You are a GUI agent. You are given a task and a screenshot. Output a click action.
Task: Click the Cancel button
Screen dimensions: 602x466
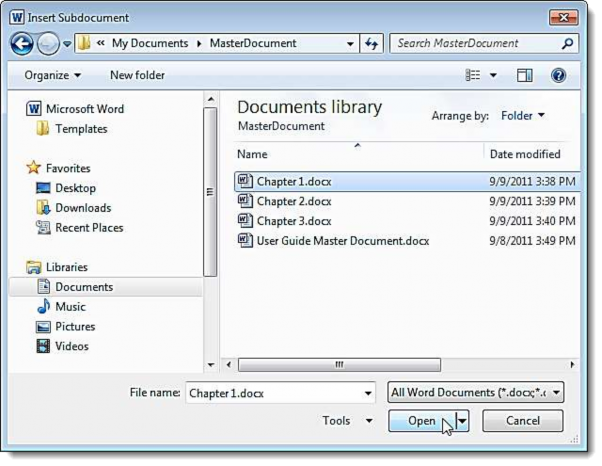pyautogui.click(x=523, y=421)
